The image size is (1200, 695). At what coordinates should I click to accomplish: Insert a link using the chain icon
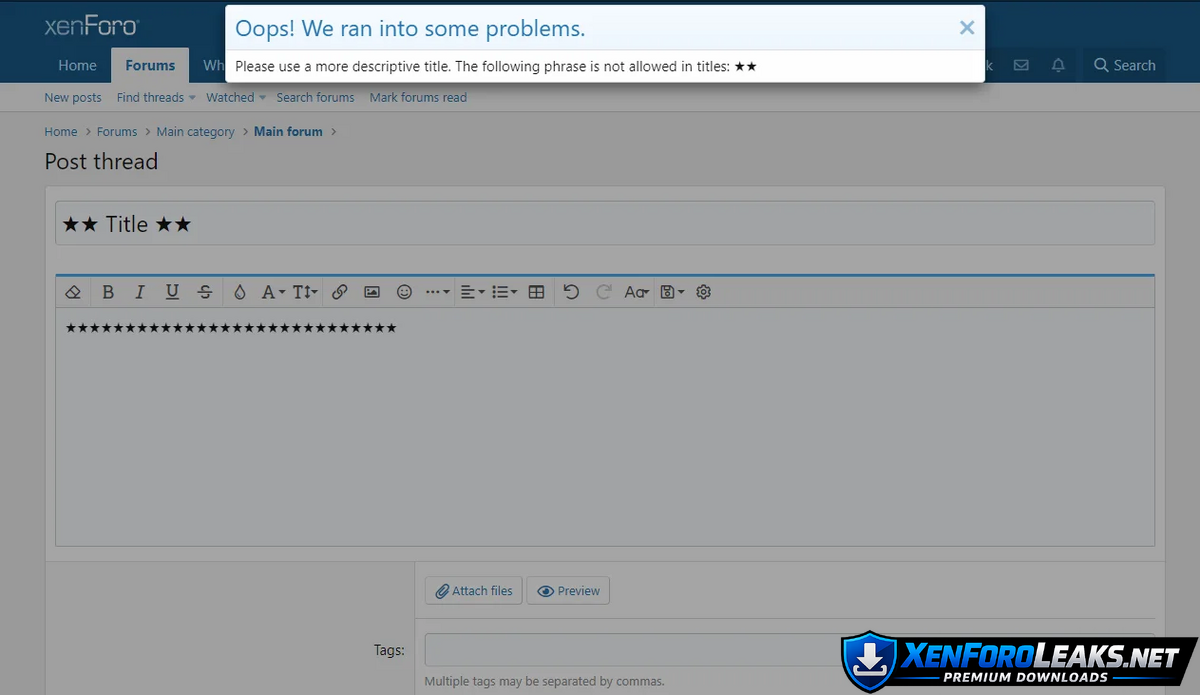(x=340, y=292)
